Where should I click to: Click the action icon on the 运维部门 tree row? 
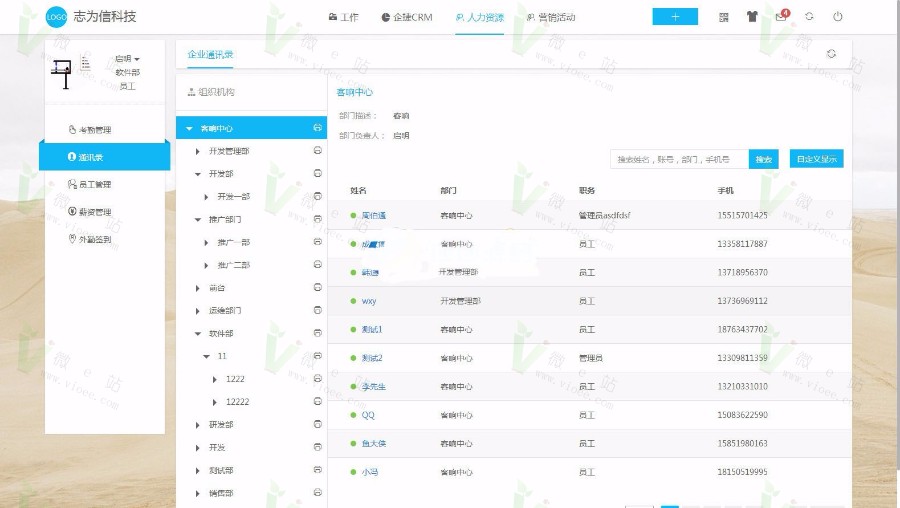click(317, 310)
